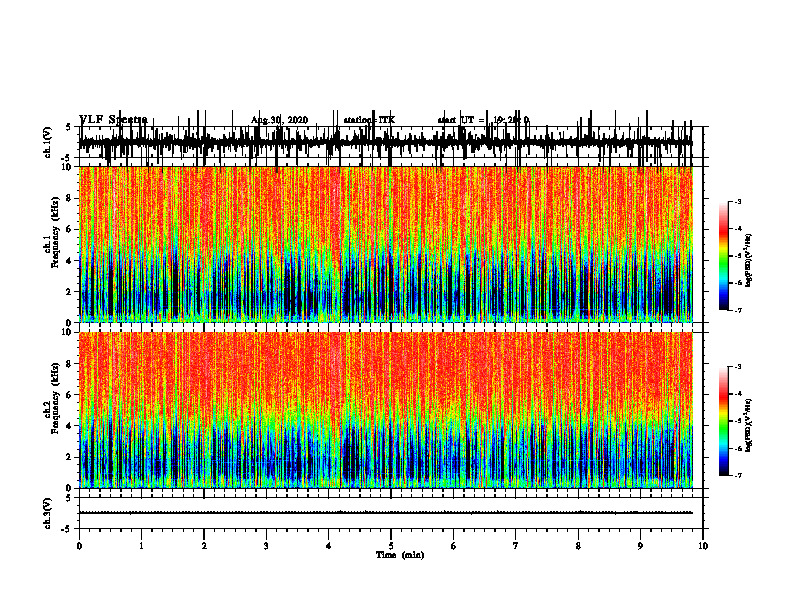Click the "-7" tick on ch.1 colorbar

click(738, 310)
